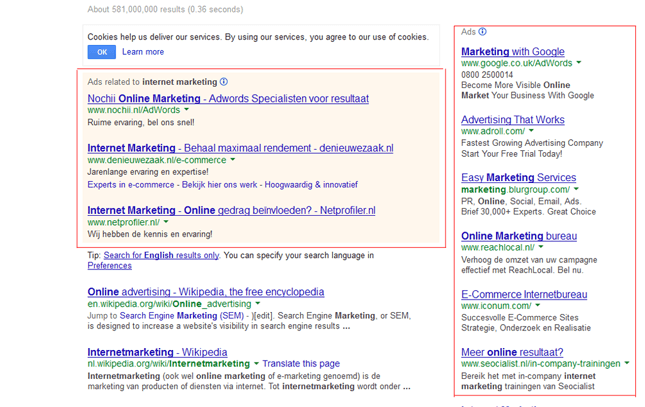Open the Nochii Online Marketing ad link
This screenshot has width=645, height=407.
[228, 98]
